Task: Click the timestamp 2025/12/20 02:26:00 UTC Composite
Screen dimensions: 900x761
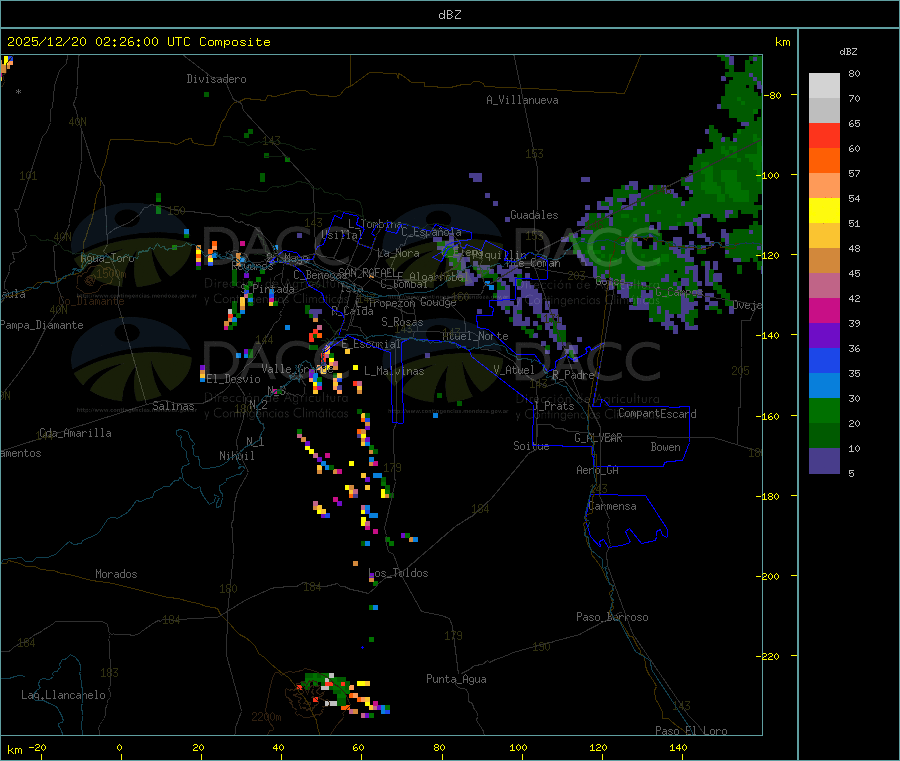Action: 138,42
